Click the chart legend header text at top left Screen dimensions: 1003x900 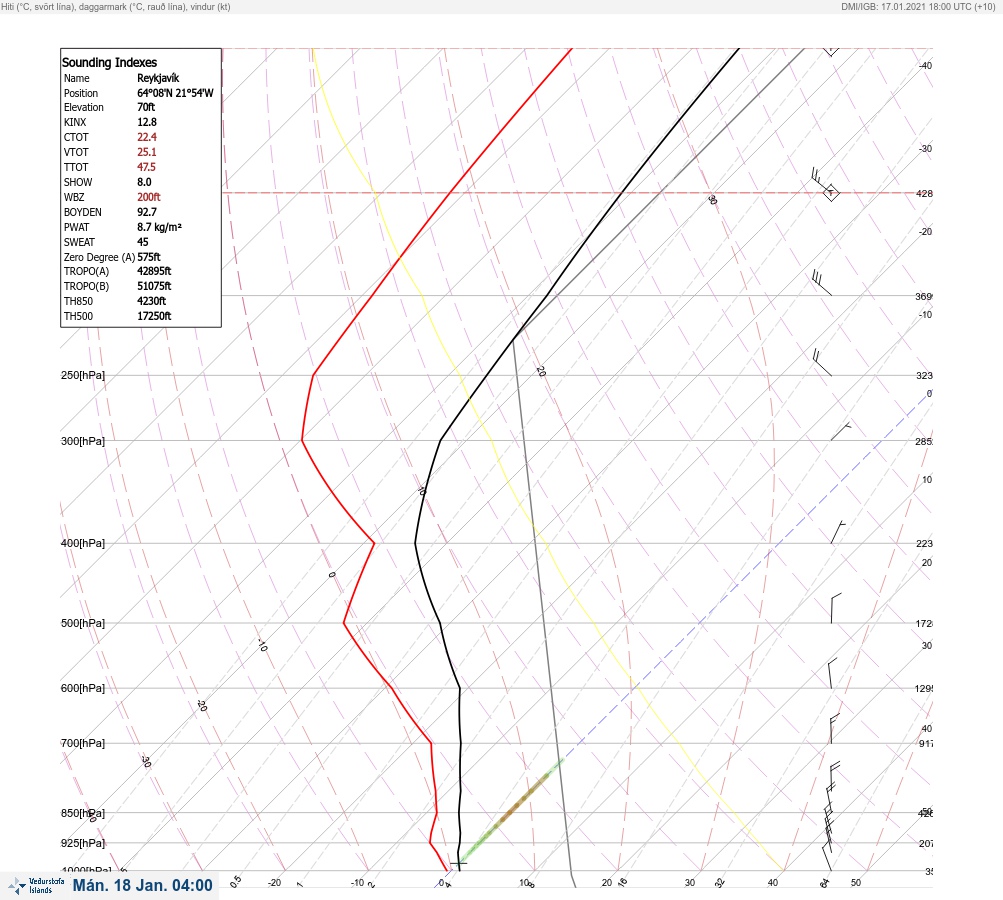116,7
